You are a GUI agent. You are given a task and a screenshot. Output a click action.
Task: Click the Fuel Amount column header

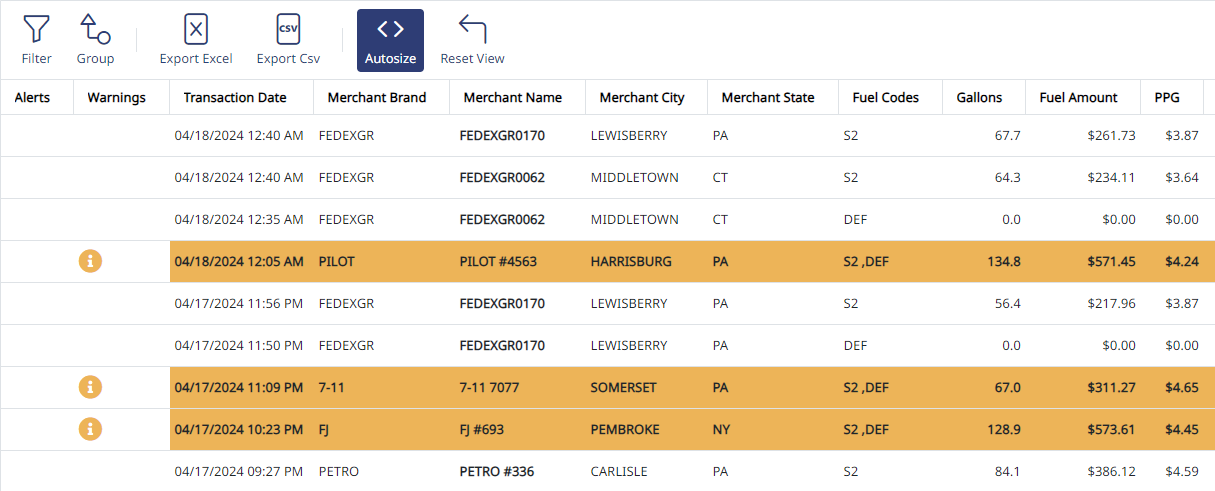(x=1079, y=97)
